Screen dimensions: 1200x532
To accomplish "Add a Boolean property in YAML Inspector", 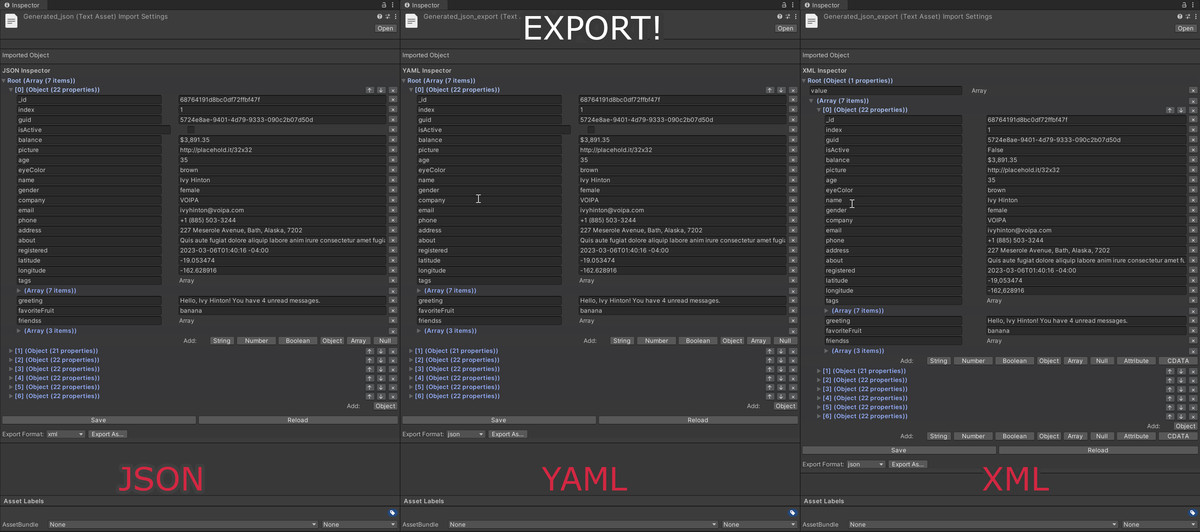I will (698, 340).
